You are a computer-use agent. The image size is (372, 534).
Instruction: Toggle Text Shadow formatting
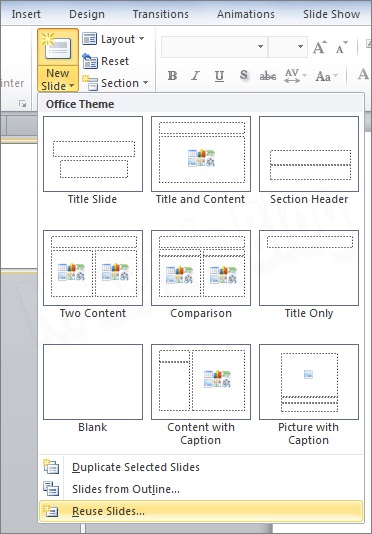click(x=243, y=75)
